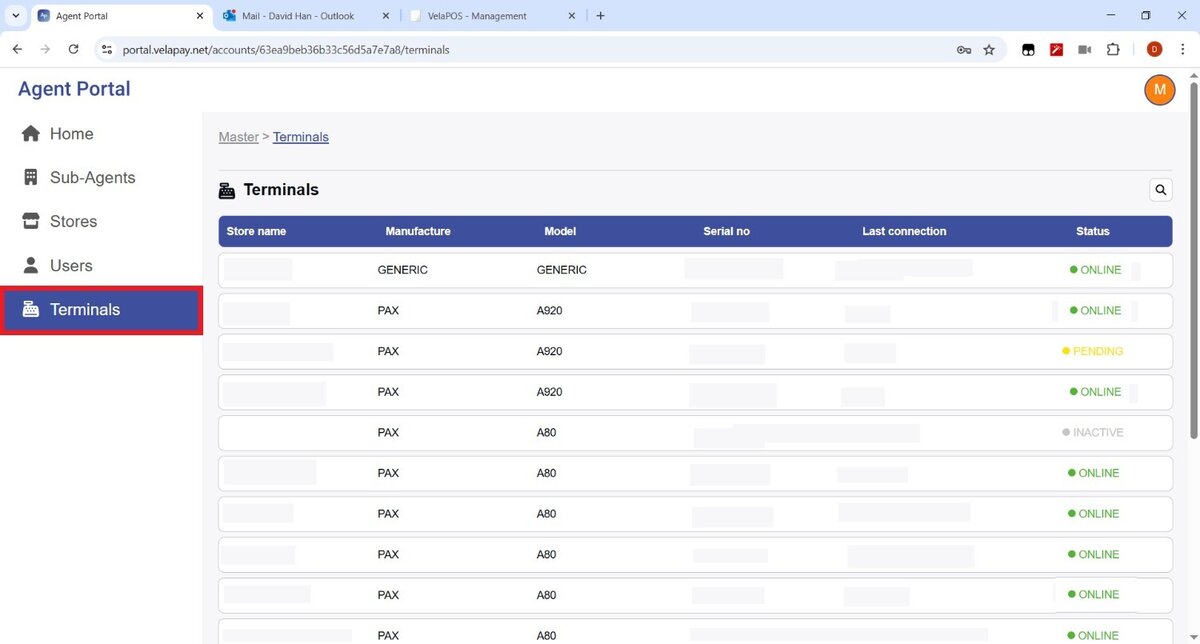
Task: Select the GENERIC terminal row
Action: pos(695,270)
